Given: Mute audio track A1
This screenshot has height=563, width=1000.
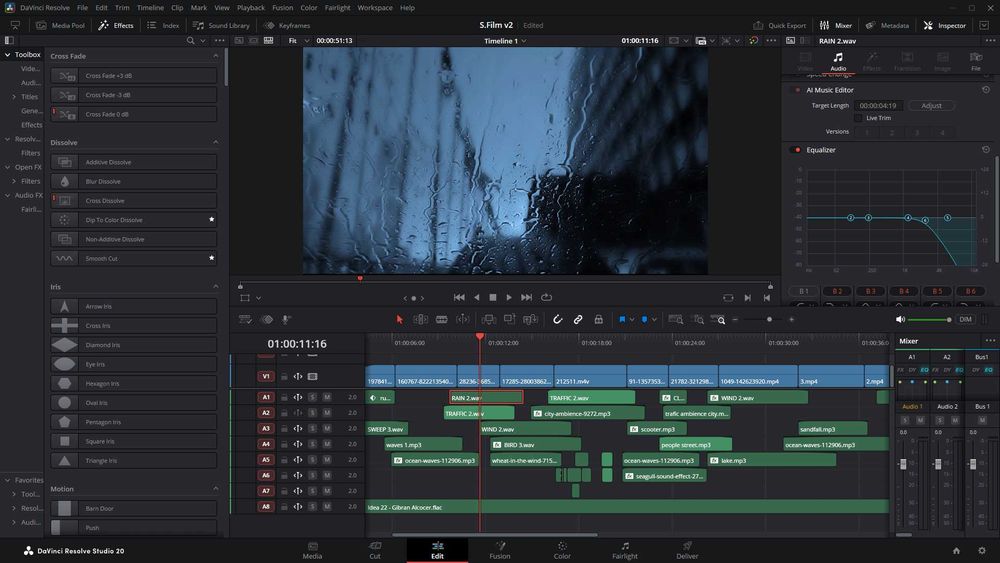Looking at the screenshot, I should click(x=327, y=397).
